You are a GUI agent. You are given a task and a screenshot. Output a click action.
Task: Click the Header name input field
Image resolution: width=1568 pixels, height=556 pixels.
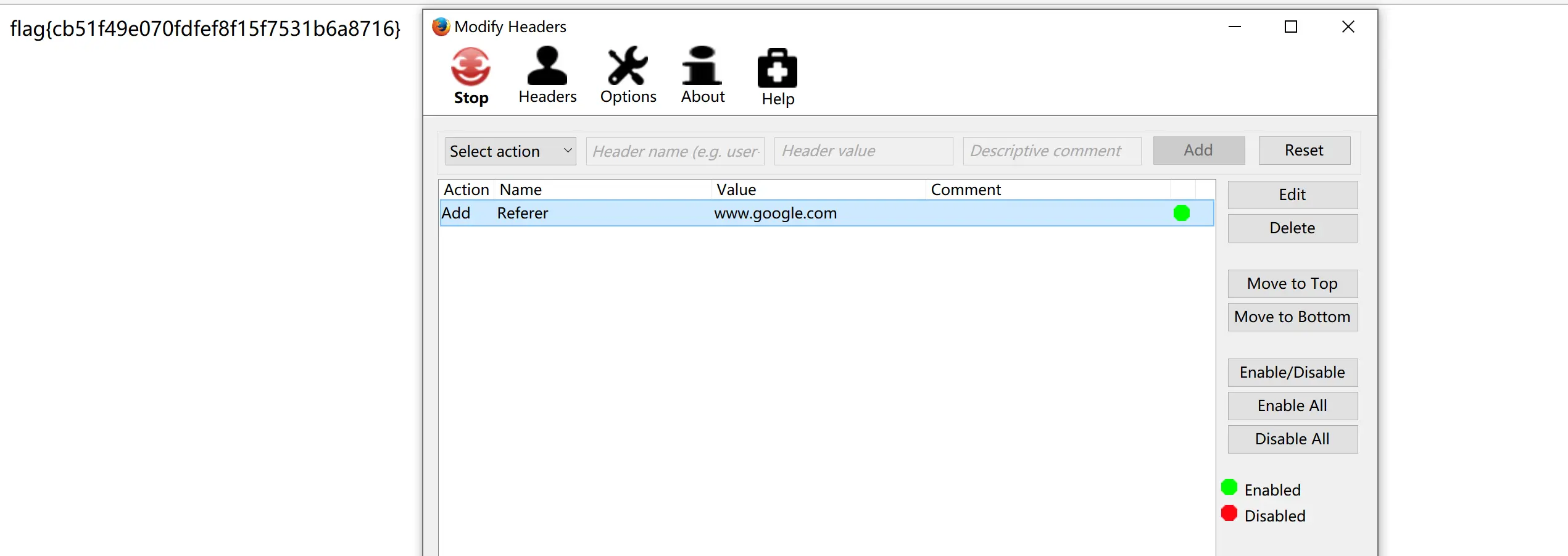(x=675, y=151)
